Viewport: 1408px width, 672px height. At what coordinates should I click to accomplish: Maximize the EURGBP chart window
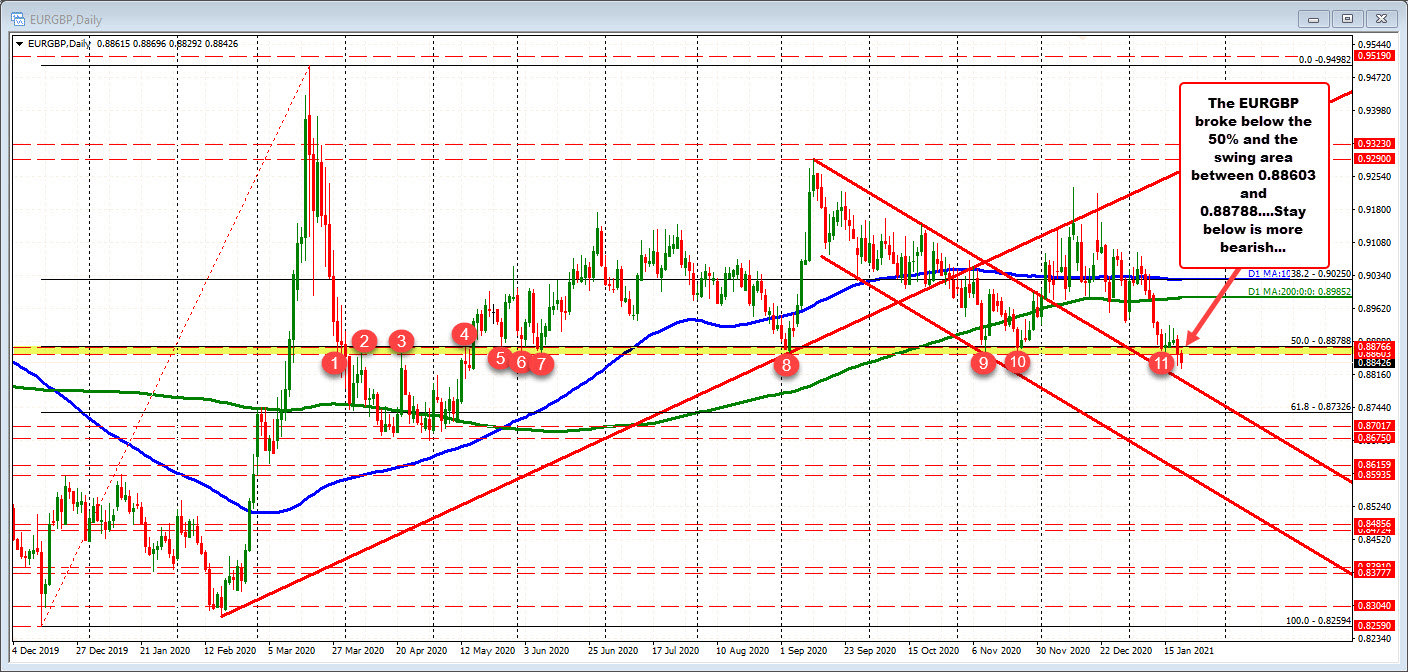click(1347, 19)
